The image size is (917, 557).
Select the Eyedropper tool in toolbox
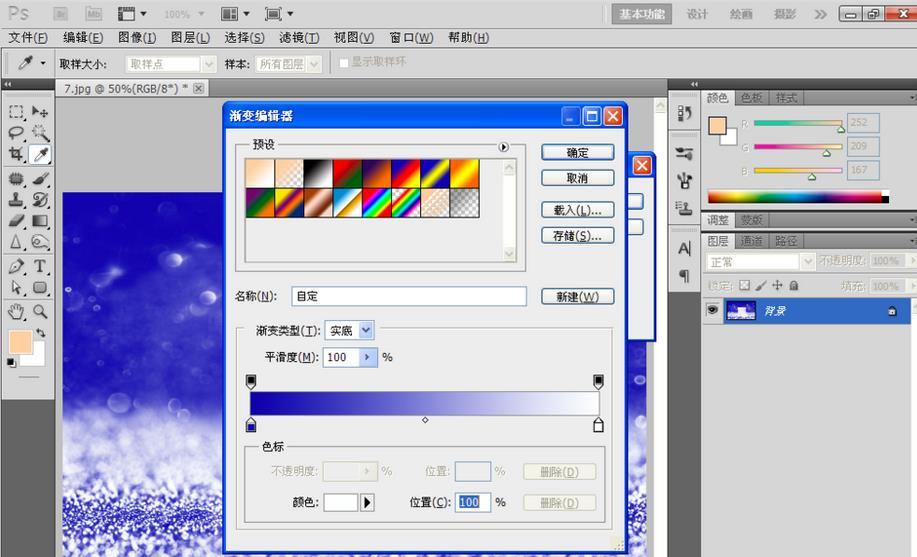(x=40, y=154)
